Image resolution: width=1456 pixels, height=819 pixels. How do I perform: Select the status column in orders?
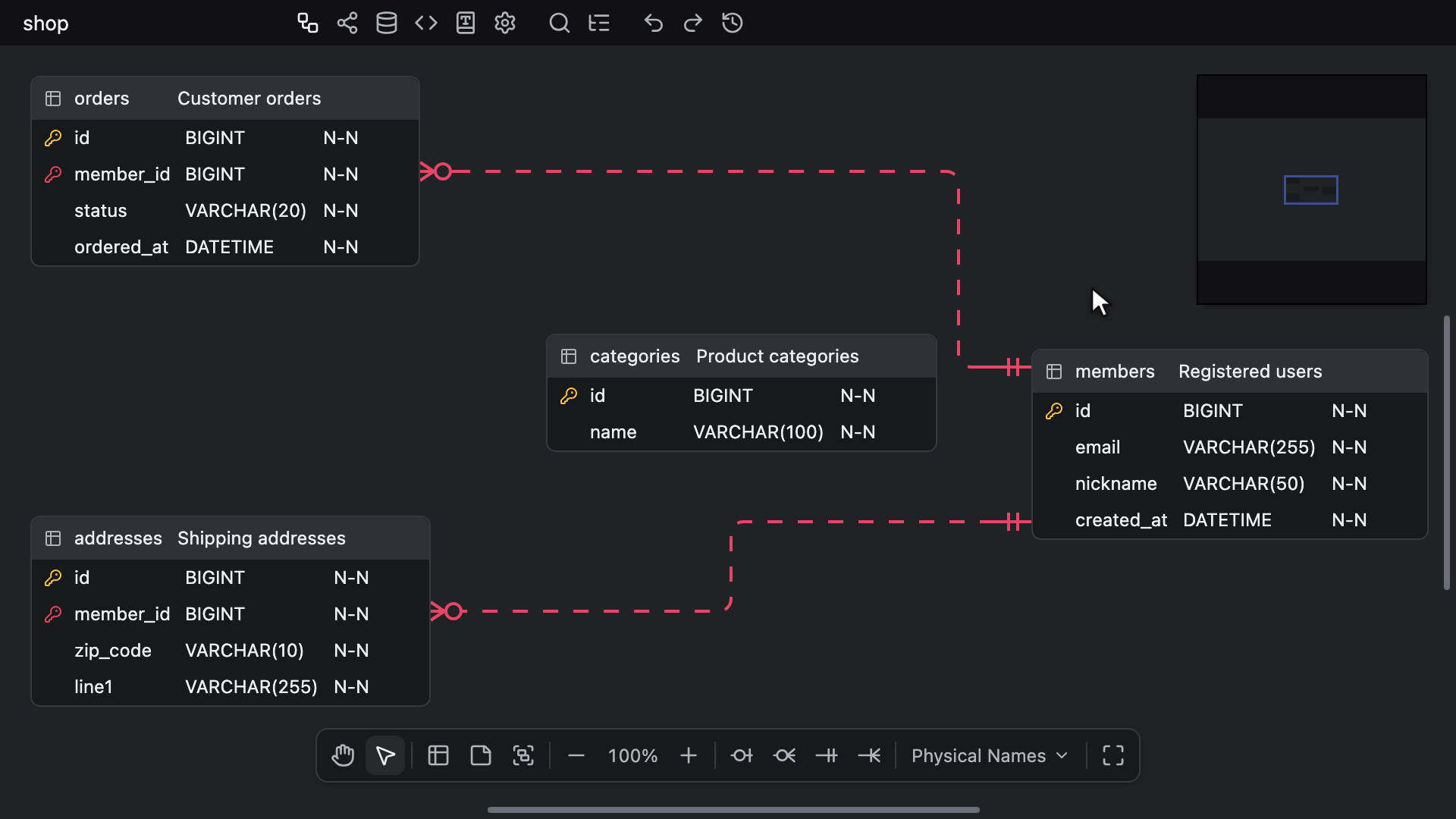click(x=225, y=211)
